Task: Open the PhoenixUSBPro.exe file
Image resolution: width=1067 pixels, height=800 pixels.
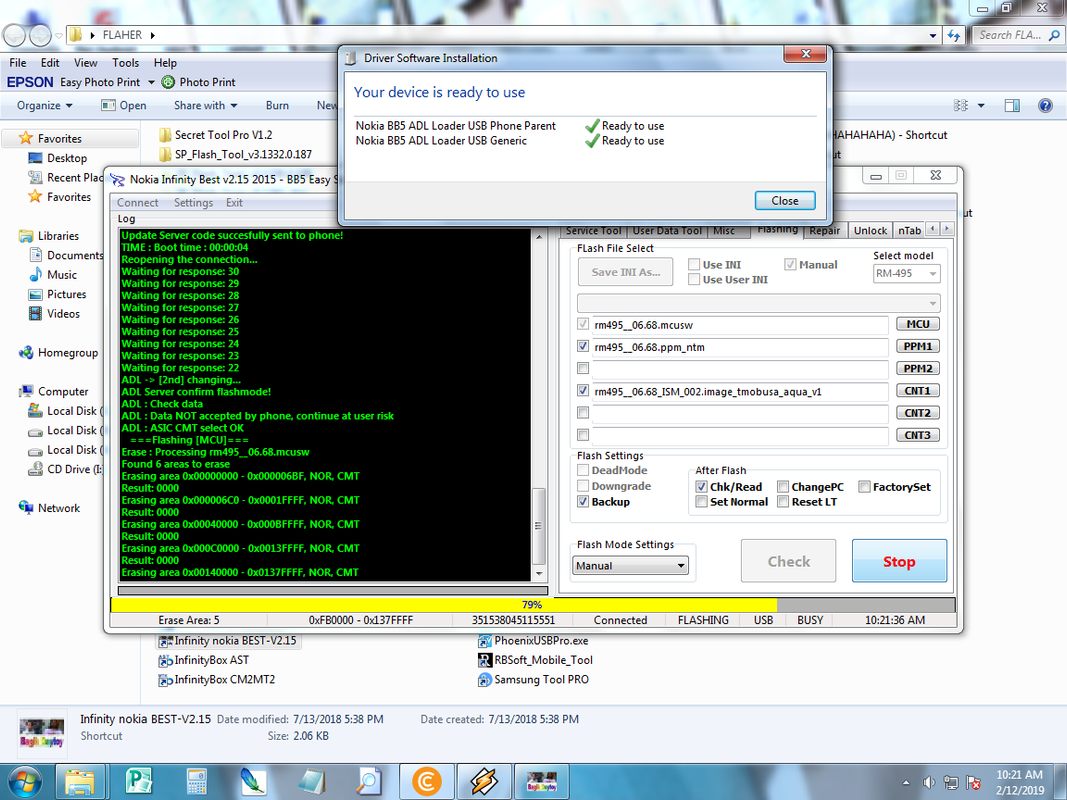Action: (x=533, y=641)
